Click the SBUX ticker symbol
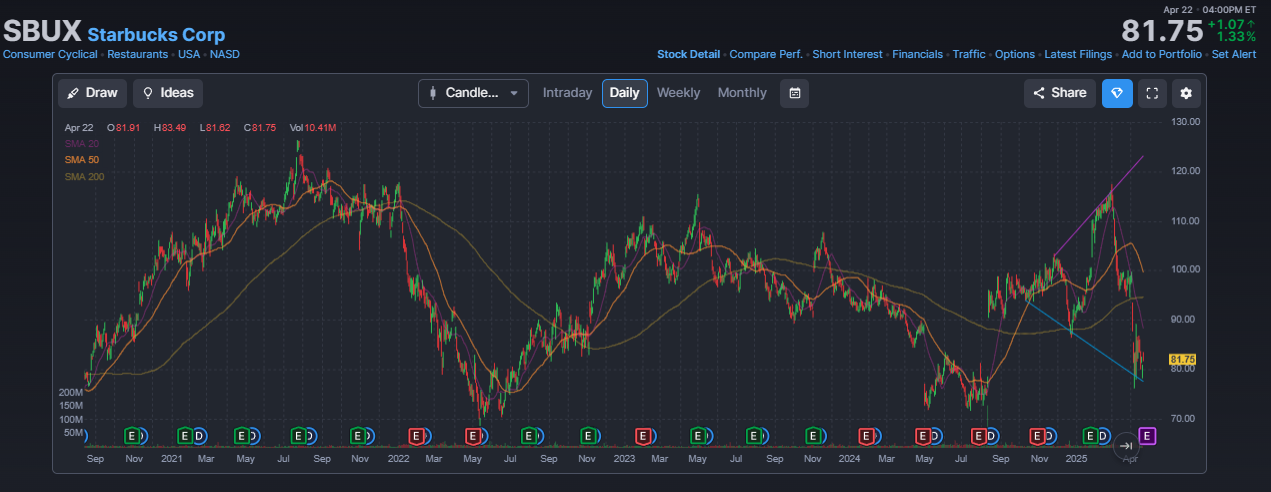The image size is (1271, 492). pos(42,33)
